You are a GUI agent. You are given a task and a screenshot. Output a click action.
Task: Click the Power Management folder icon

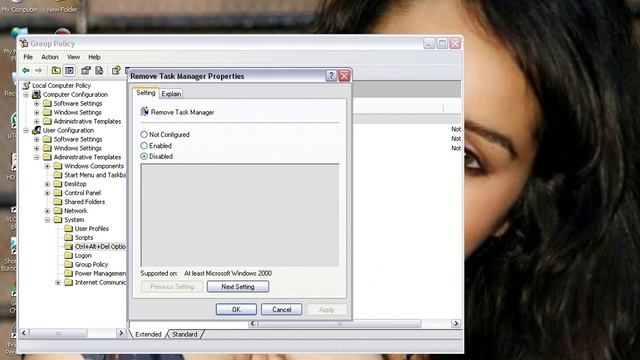pos(68,273)
